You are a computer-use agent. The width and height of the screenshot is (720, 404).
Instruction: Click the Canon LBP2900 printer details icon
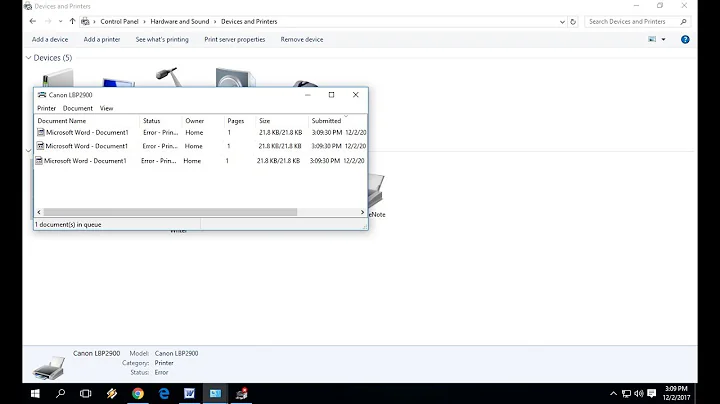click(49, 367)
